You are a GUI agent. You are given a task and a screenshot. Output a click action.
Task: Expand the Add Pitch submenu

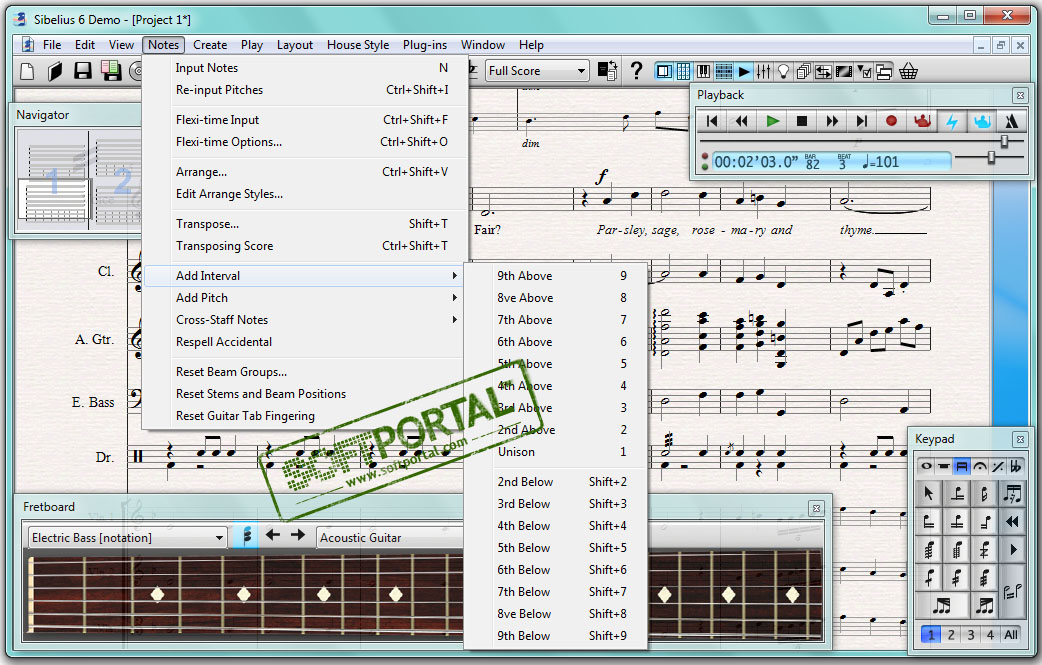tap(305, 298)
